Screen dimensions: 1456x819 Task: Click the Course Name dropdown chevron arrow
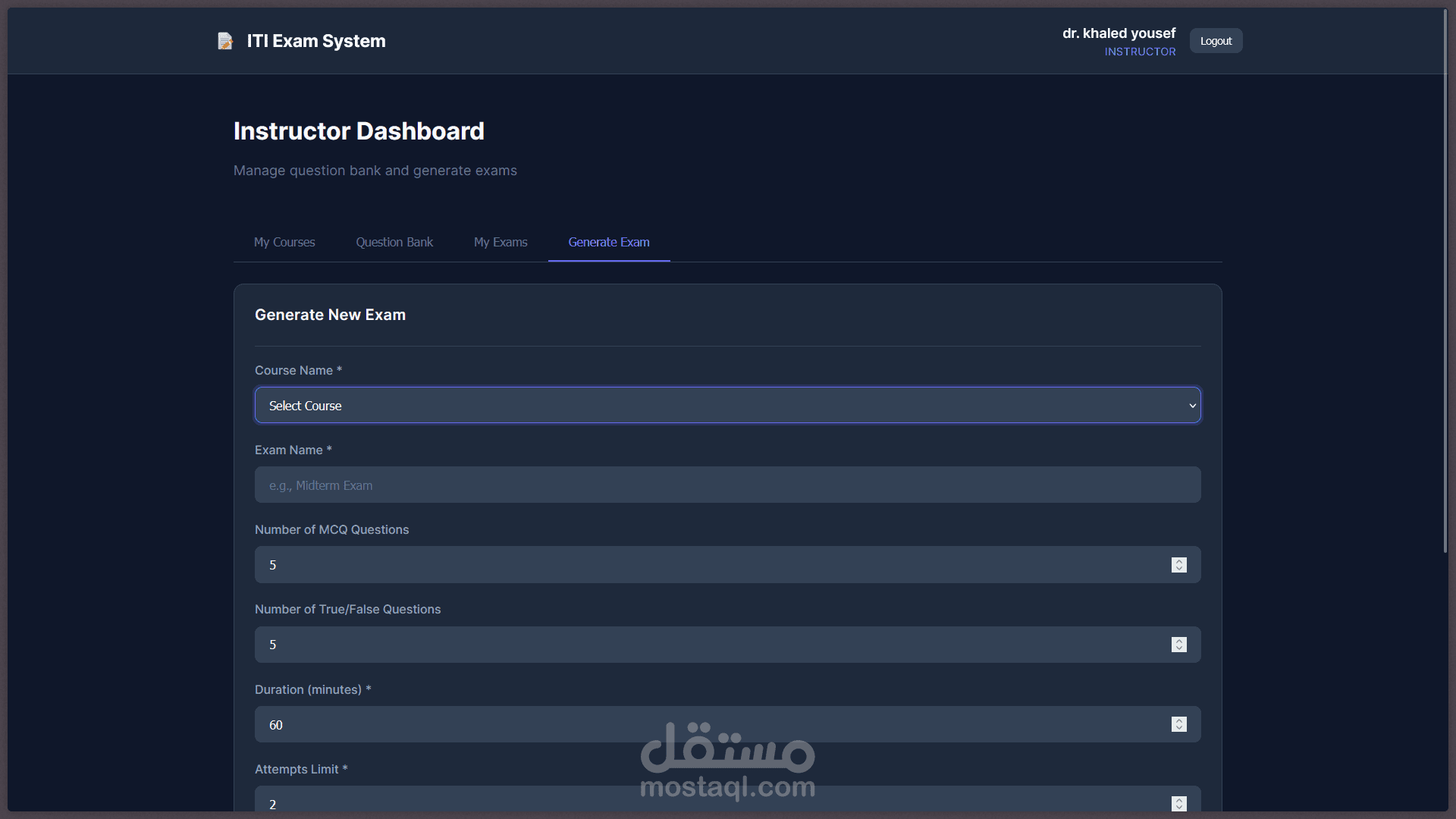pyautogui.click(x=1192, y=406)
